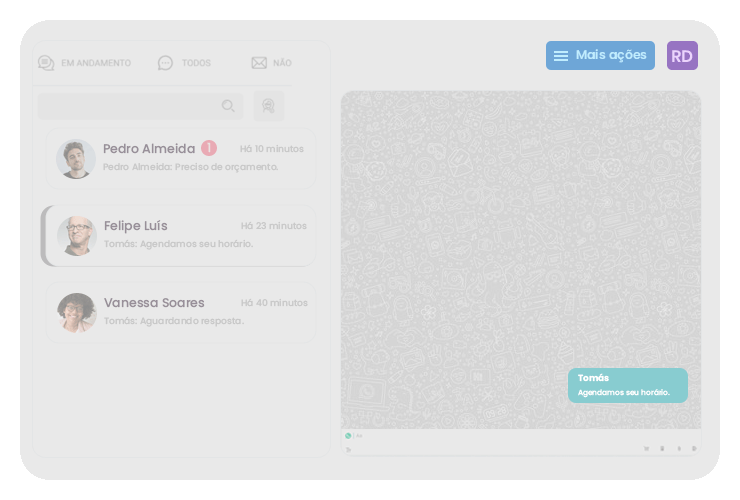Click green emoji icon in message box

coord(348,436)
